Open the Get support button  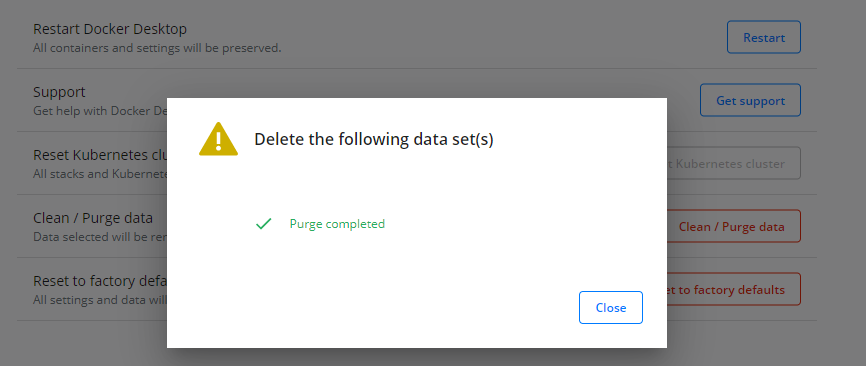750,100
